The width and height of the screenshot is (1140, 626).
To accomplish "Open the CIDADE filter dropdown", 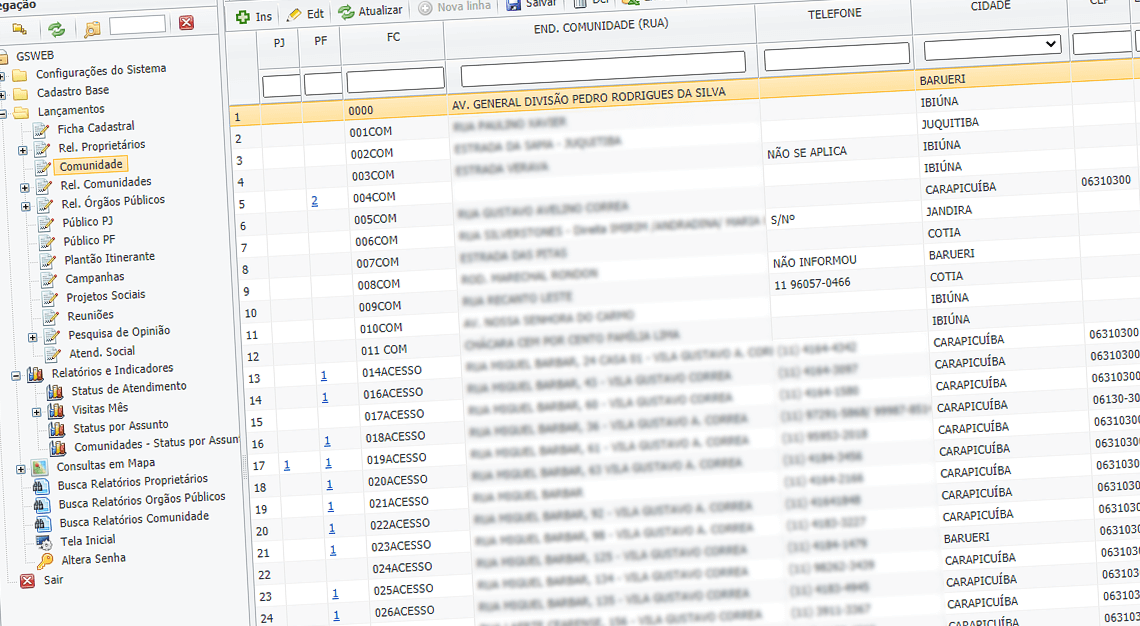I will click(991, 45).
